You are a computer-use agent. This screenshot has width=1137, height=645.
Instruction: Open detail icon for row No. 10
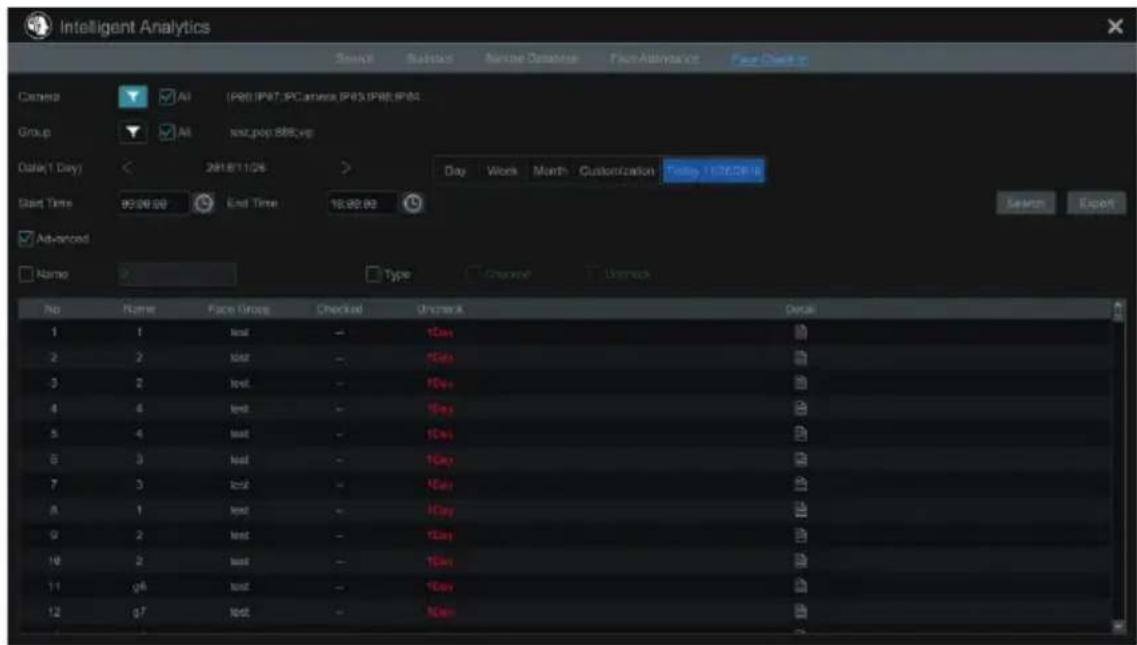(800, 561)
